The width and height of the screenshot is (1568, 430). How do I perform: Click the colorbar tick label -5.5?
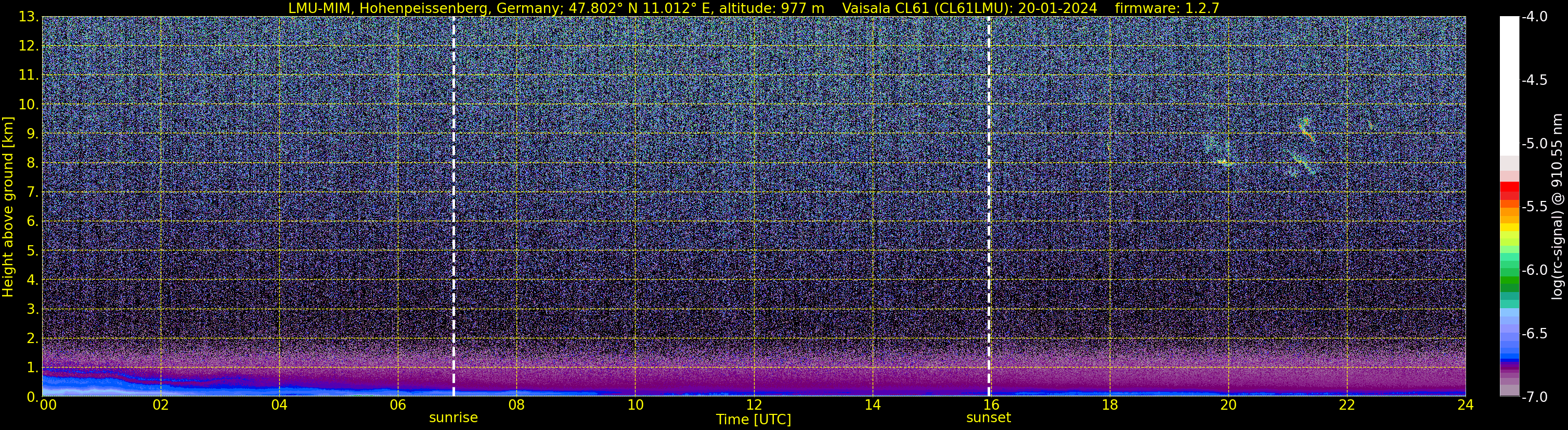(1535, 207)
